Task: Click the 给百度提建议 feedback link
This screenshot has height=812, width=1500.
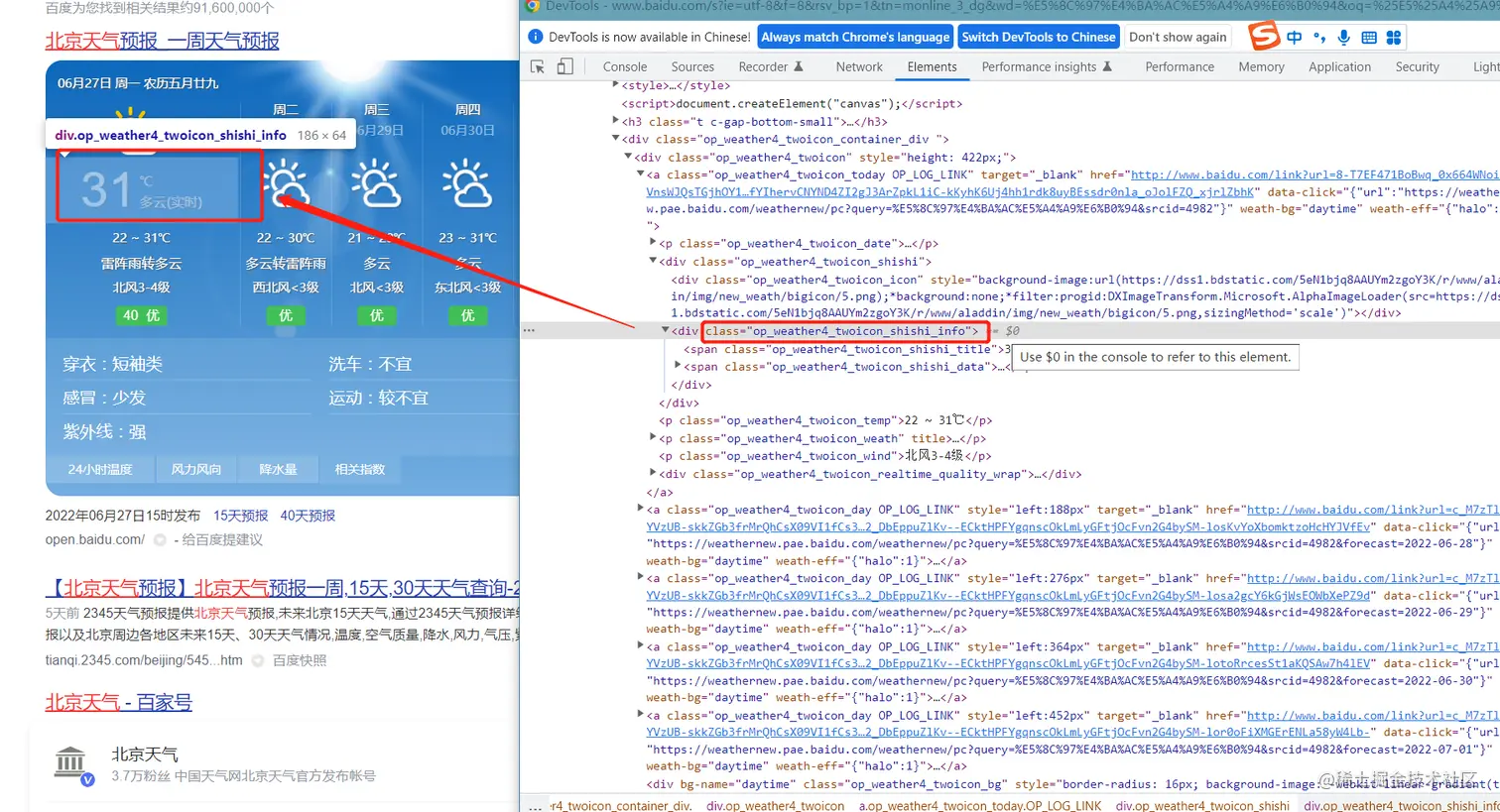Action: pos(222,539)
